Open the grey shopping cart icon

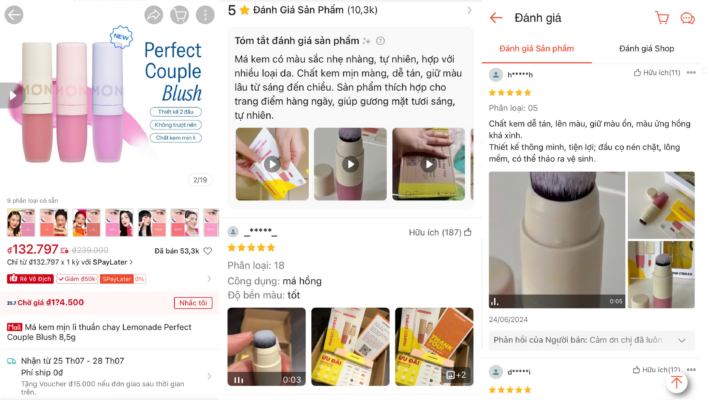tap(179, 15)
